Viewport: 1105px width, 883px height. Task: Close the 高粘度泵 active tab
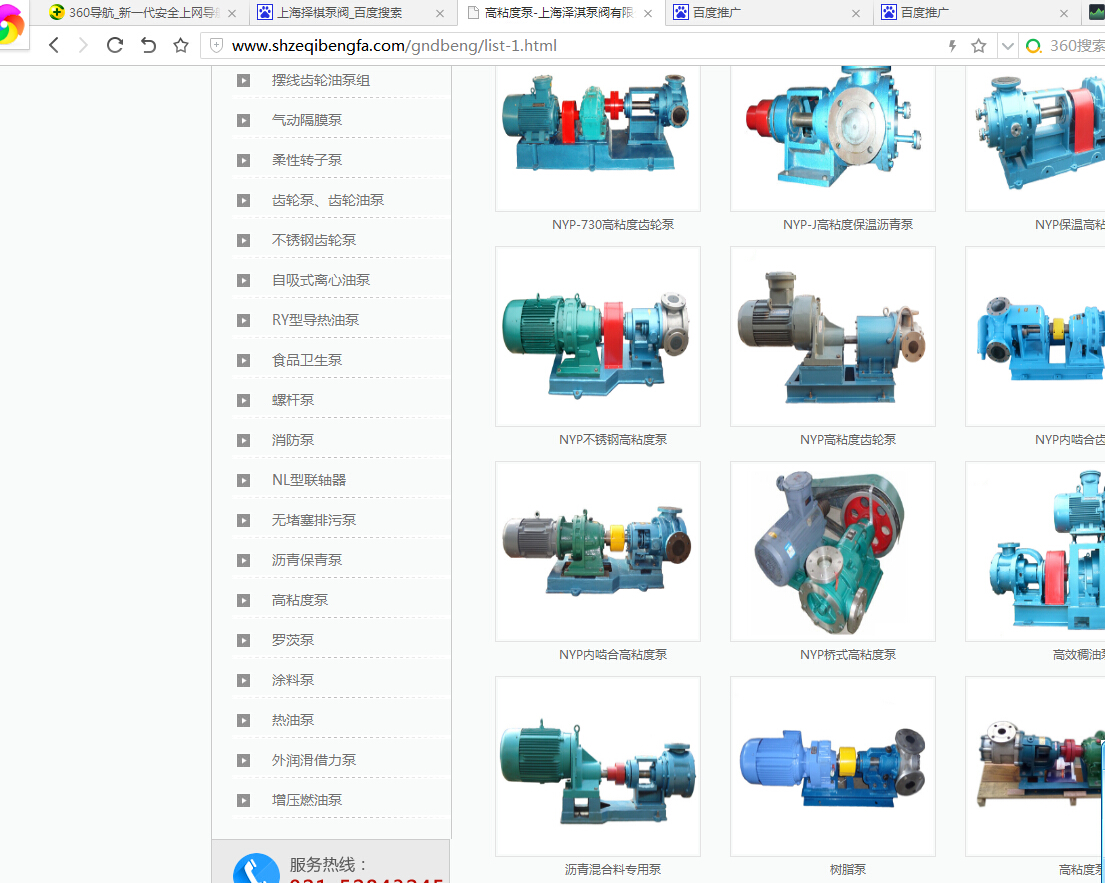pyautogui.click(x=648, y=13)
